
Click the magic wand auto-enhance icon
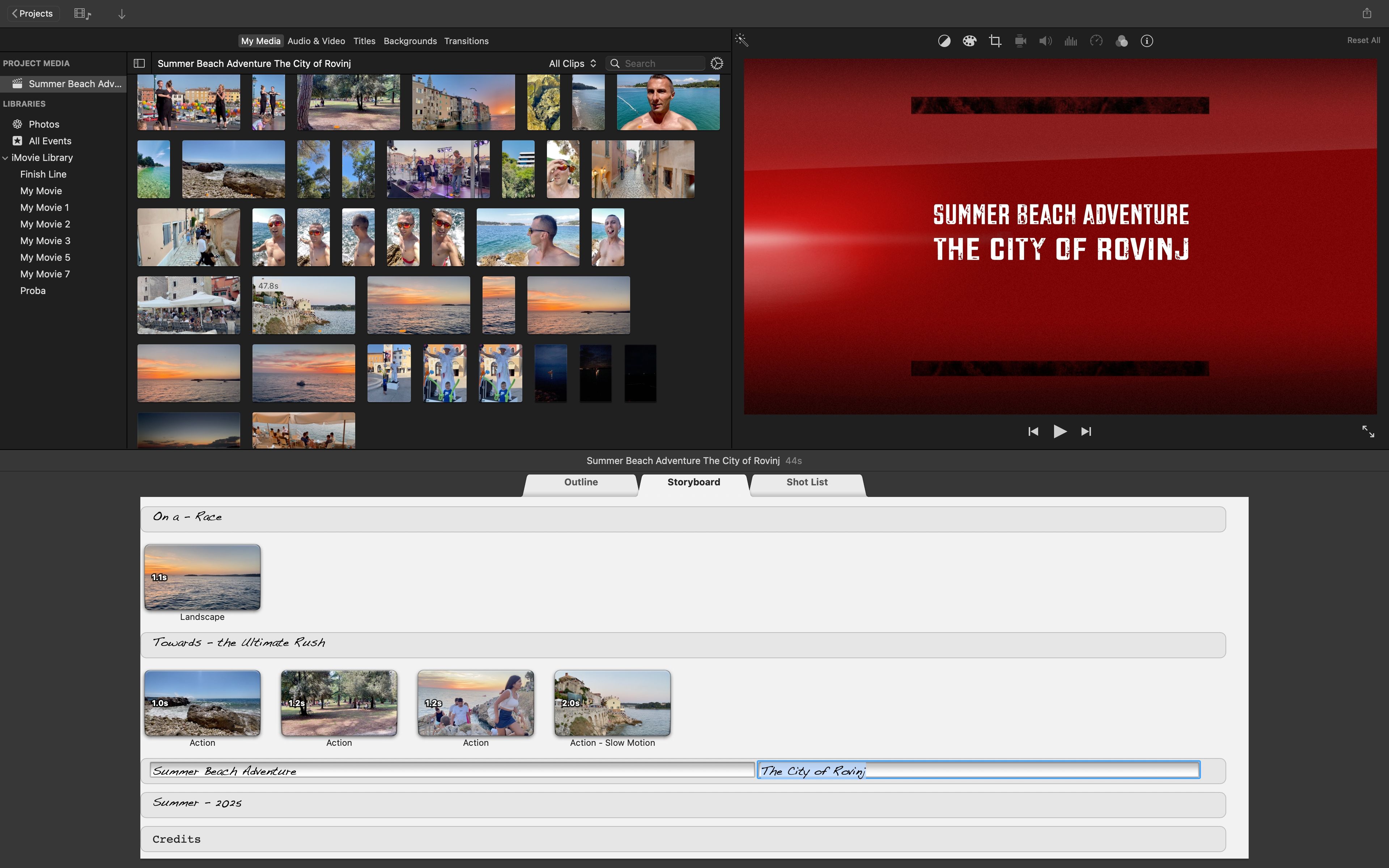[742, 40]
